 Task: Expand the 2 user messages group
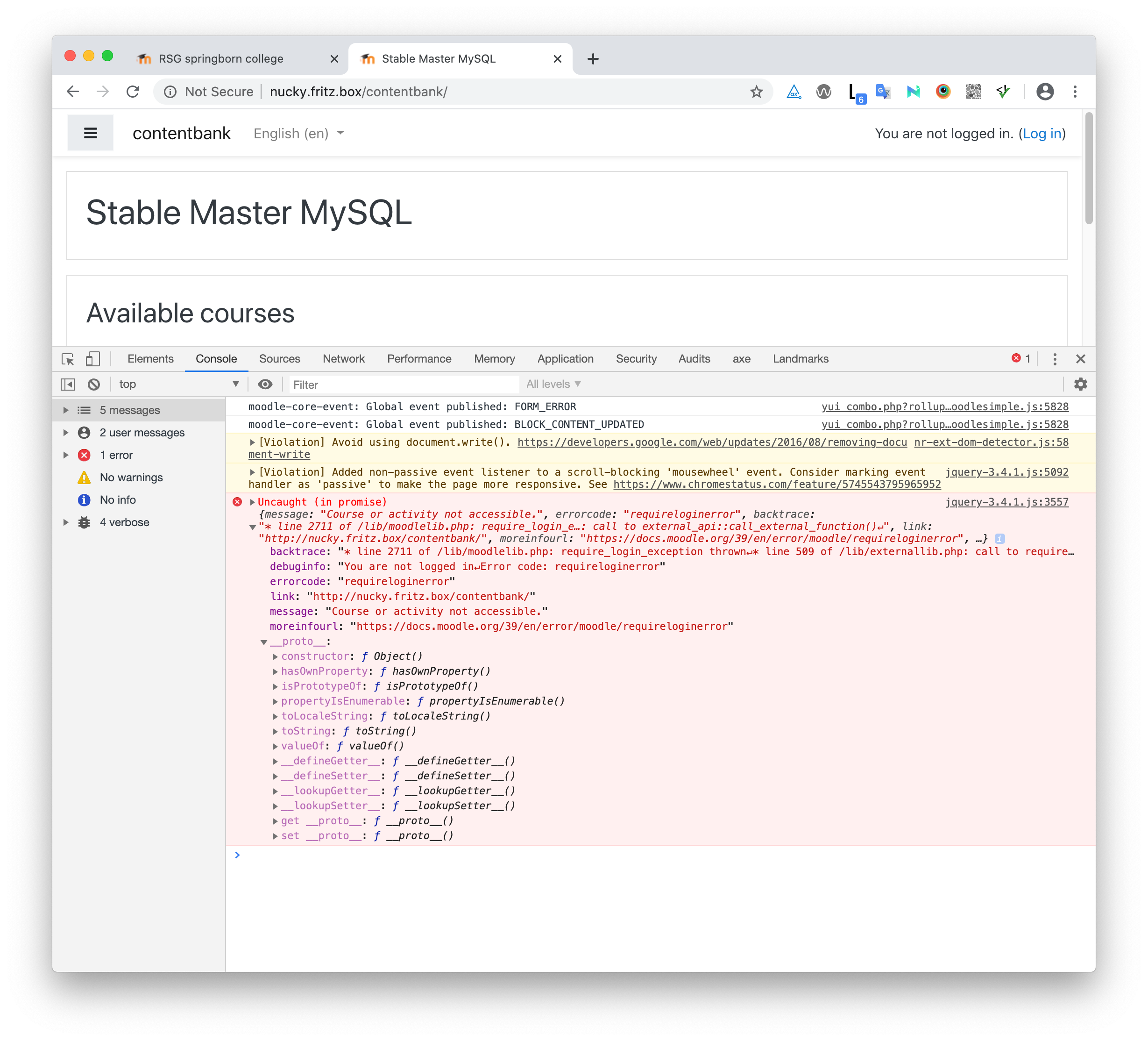pyautogui.click(x=65, y=433)
